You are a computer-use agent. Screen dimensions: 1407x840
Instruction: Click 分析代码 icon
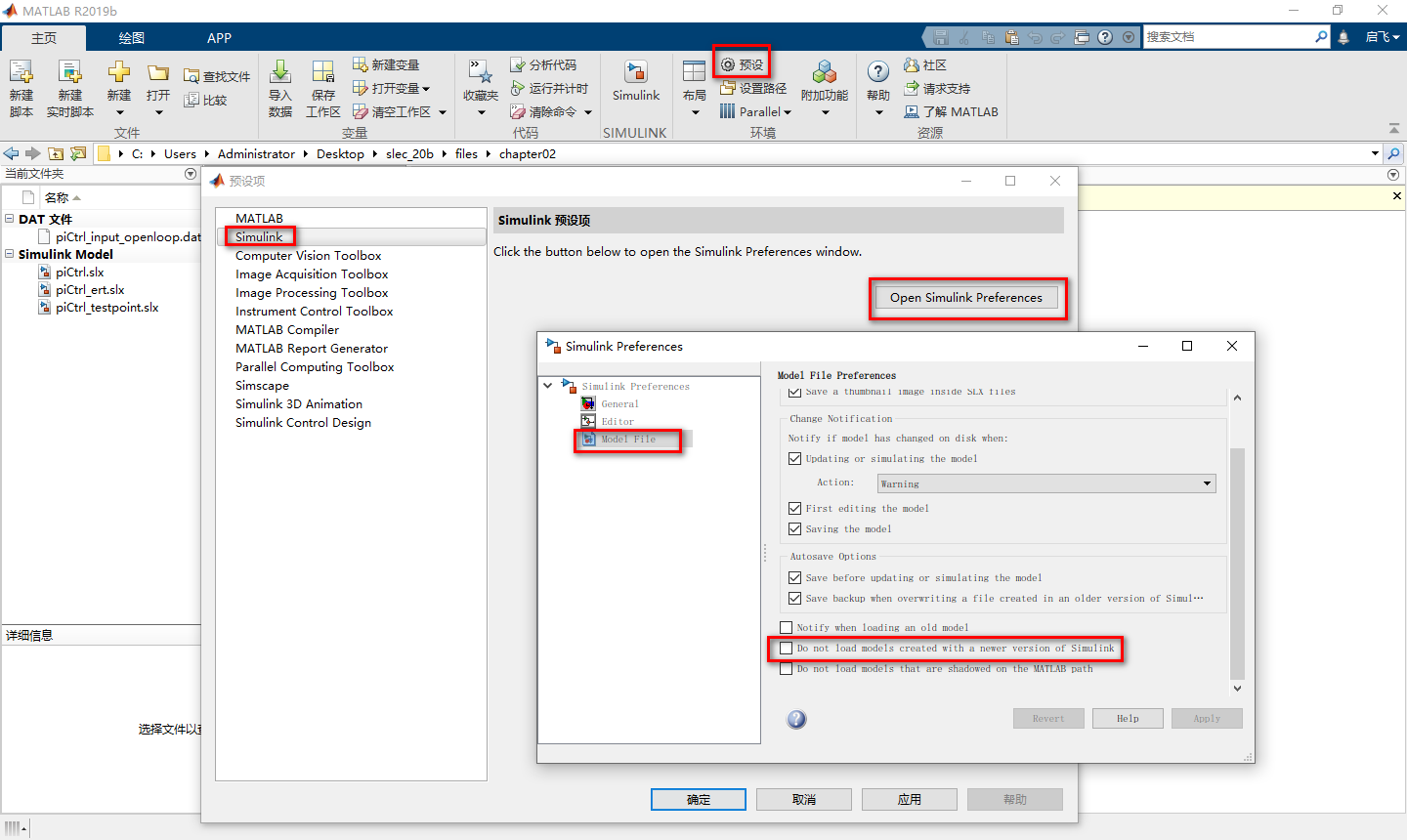[518, 64]
